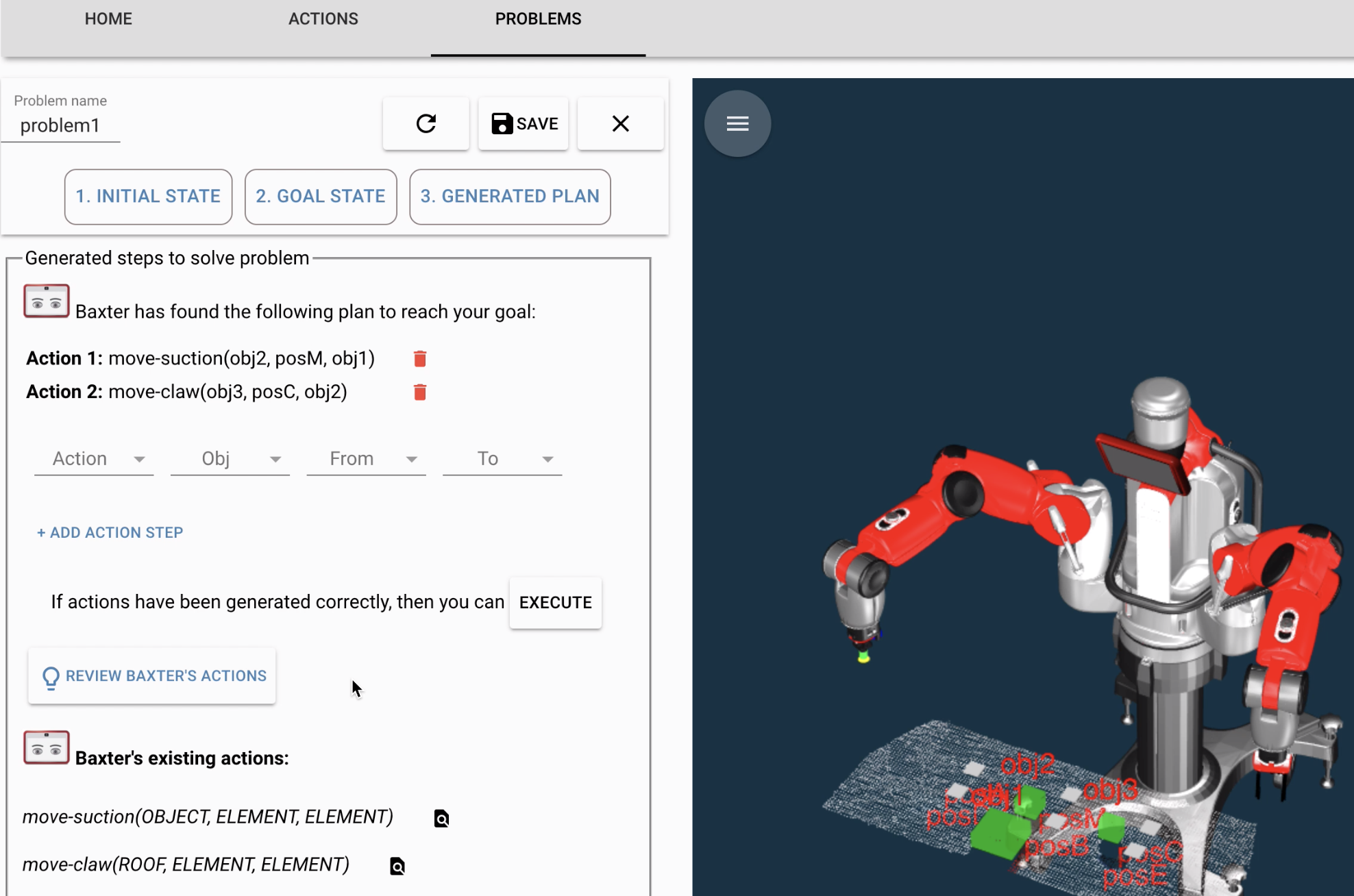Expand the To dropdown

point(502,459)
